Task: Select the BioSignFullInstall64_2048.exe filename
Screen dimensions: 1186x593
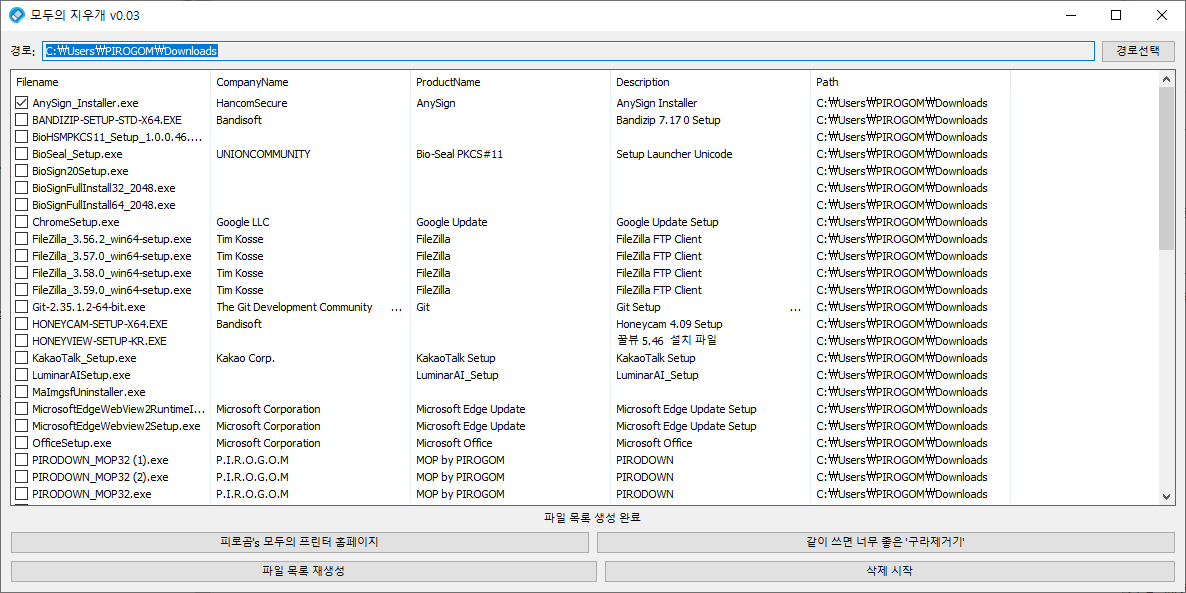Action: 104,205
